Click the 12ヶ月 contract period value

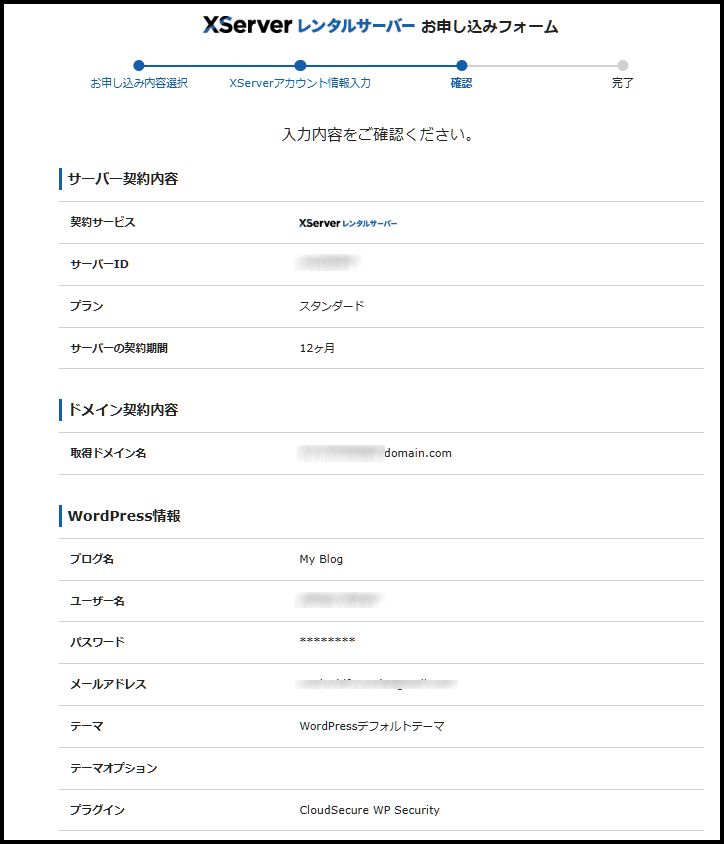pyautogui.click(x=317, y=348)
